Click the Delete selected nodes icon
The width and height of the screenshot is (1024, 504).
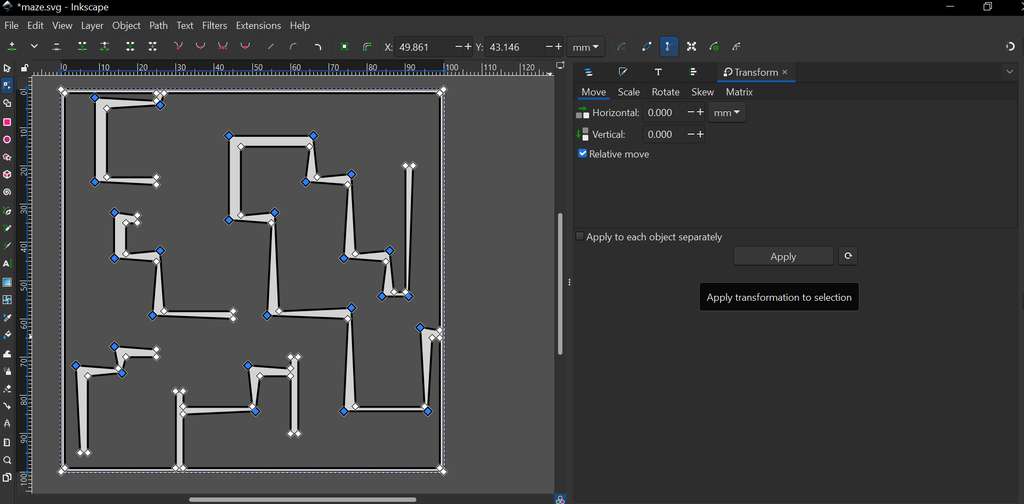click(57, 46)
